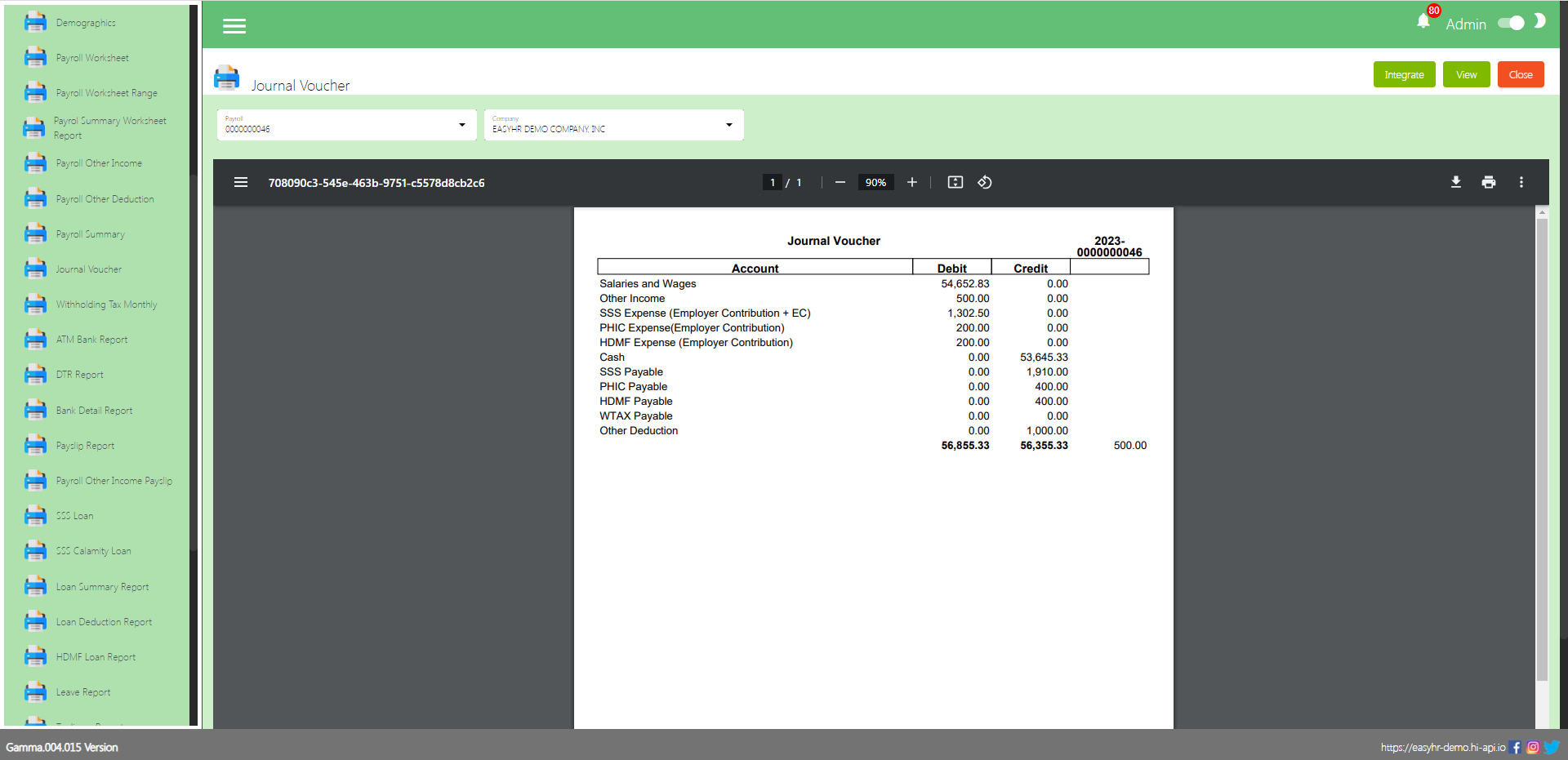Viewport: 1568px width, 760px height.
Task: Click the sidebar vertical scrollbar
Action: [193, 363]
